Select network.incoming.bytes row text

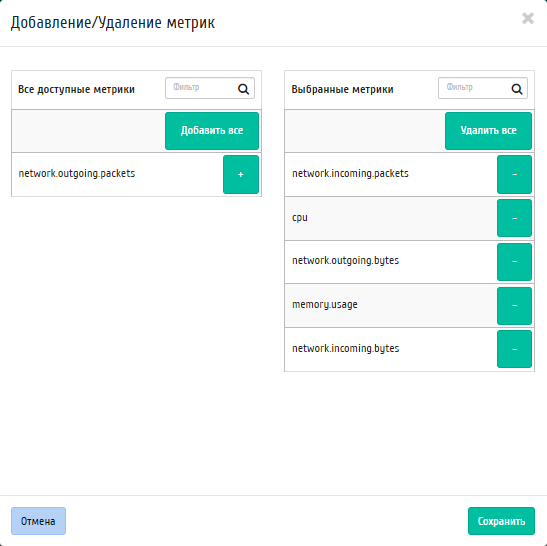[x=345, y=349]
